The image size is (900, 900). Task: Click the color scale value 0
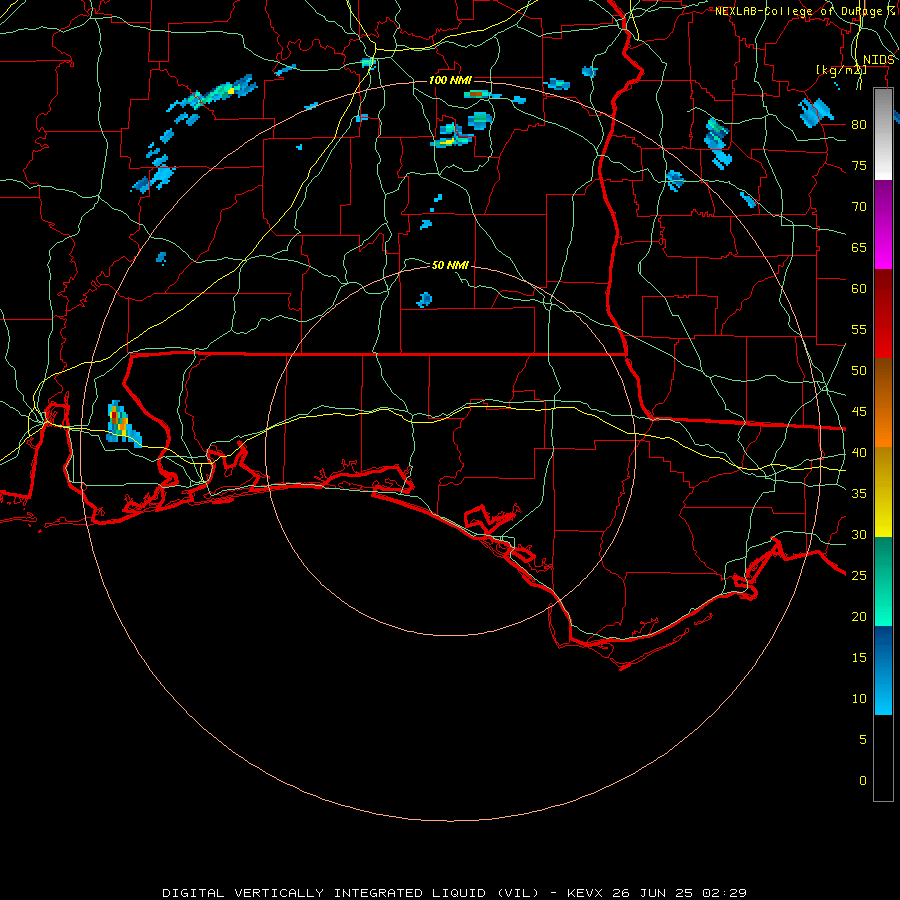click(x=862, y=781)
